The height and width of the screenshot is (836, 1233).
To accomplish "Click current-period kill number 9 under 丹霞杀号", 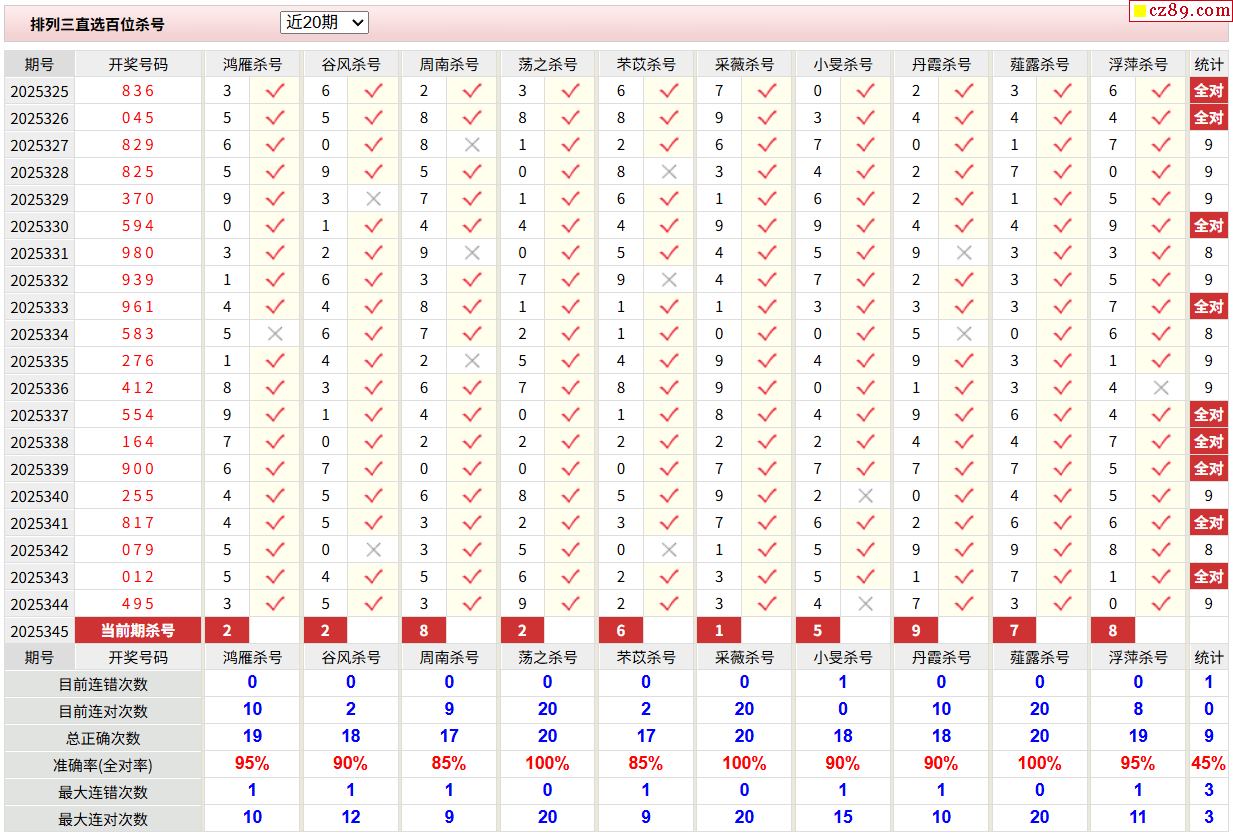I will coord(917,631).
